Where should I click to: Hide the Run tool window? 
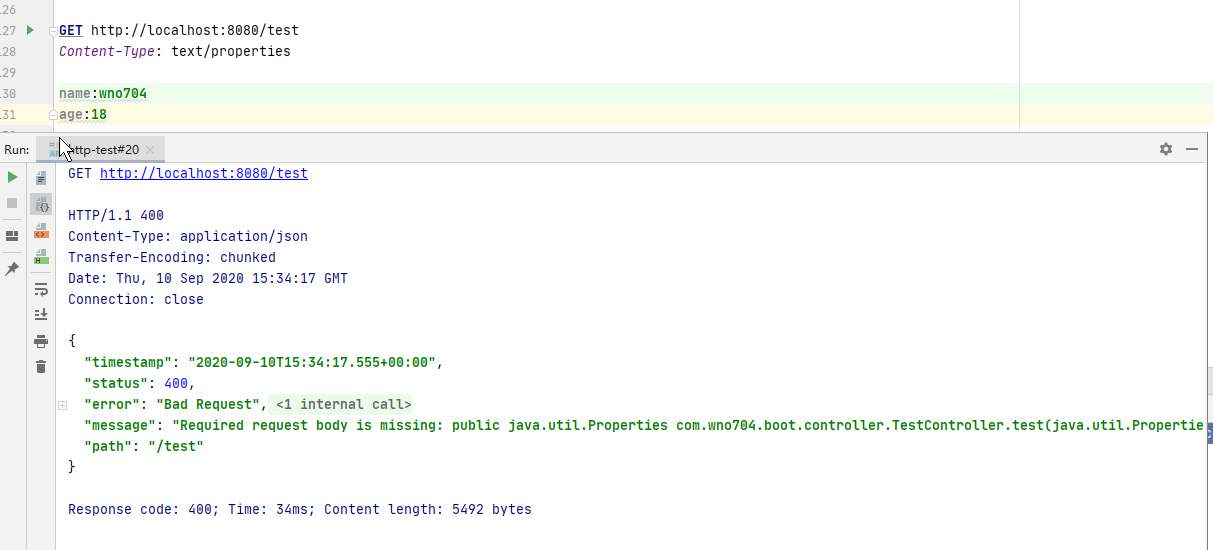click(x=1192, y=149)
